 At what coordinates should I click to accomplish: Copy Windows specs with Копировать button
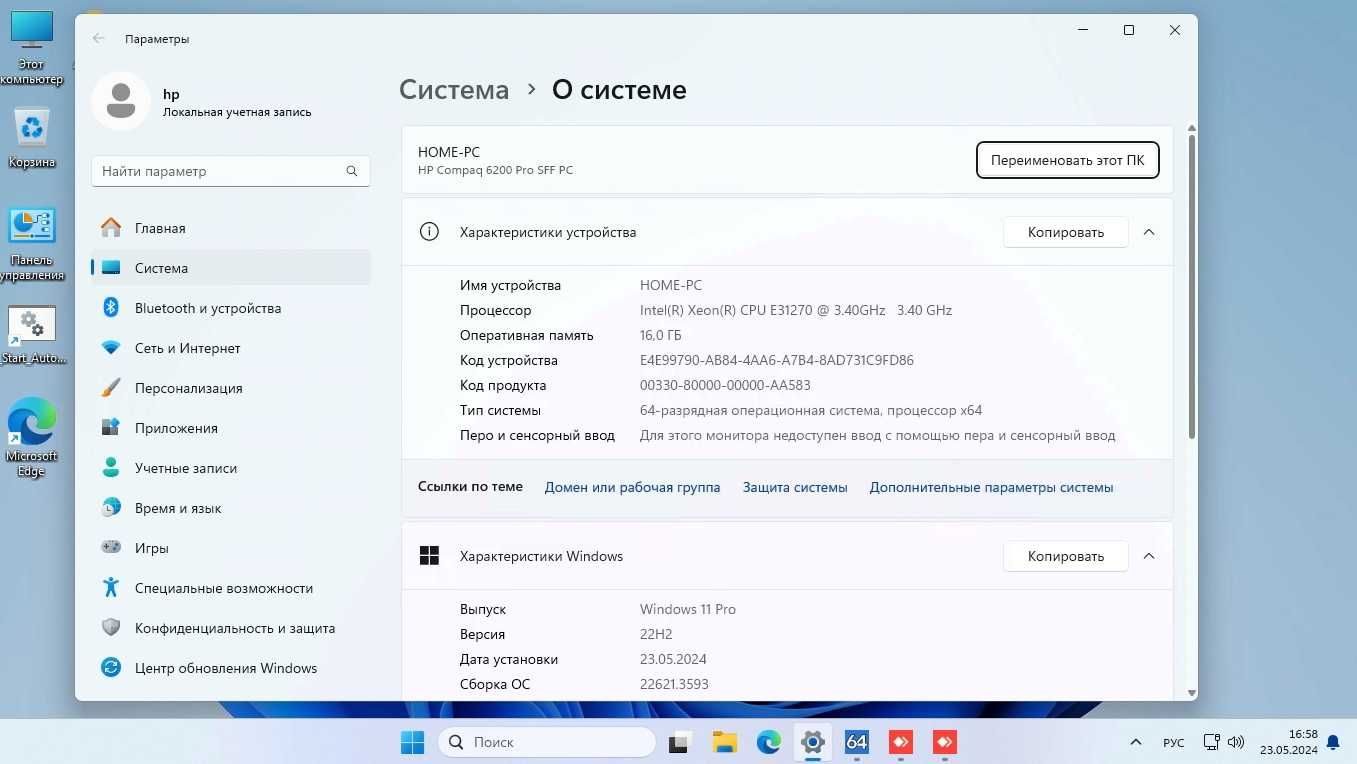point(1066,556)
